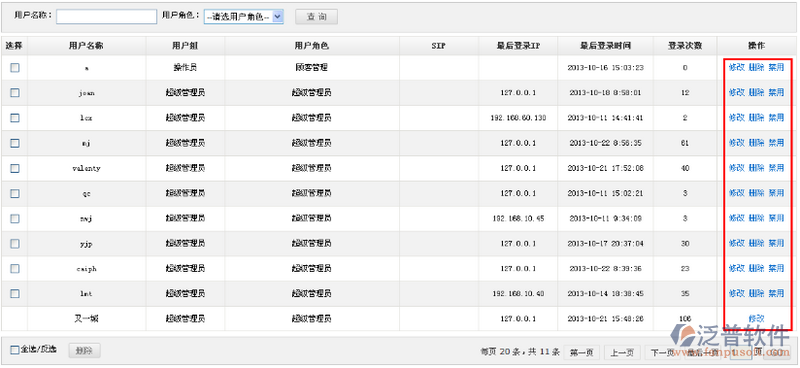The height and width of the screenshot is (368, 800).
Task: Click the 最后登录时间 column header
Action: pos(605,46)
